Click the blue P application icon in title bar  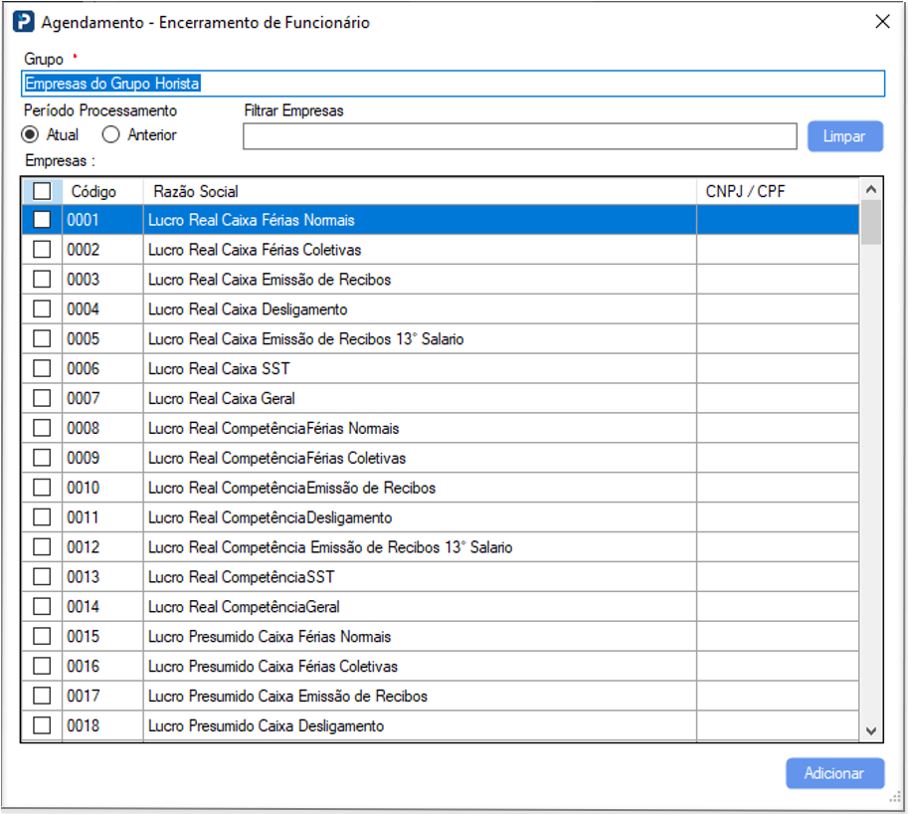point(23,22)
